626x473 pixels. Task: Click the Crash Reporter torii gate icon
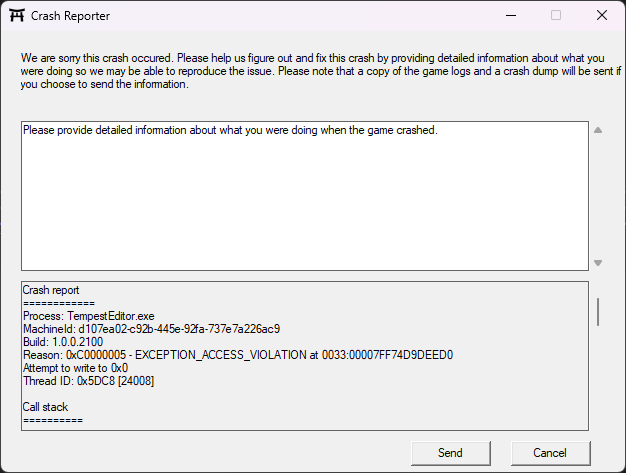tap(14, 16)
